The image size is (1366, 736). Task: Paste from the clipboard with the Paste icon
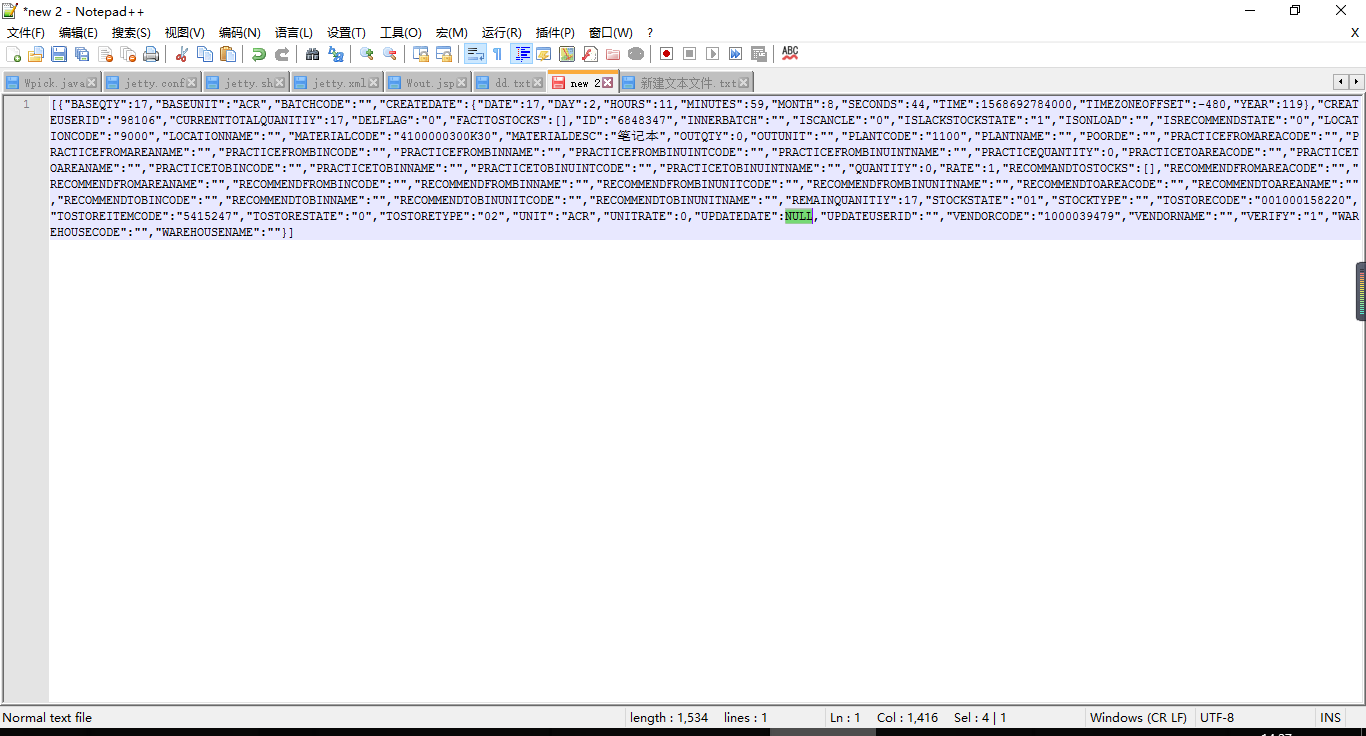(x=228, y=54)
